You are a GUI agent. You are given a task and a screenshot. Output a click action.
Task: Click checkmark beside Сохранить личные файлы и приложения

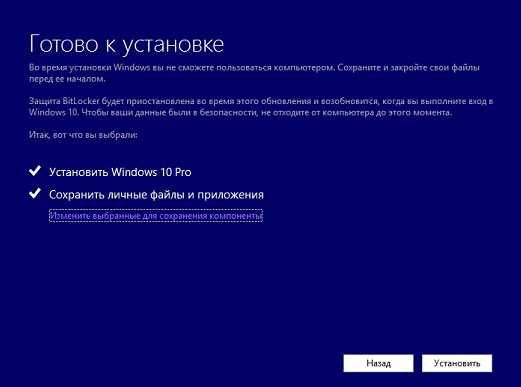click(x=35, y=193)
